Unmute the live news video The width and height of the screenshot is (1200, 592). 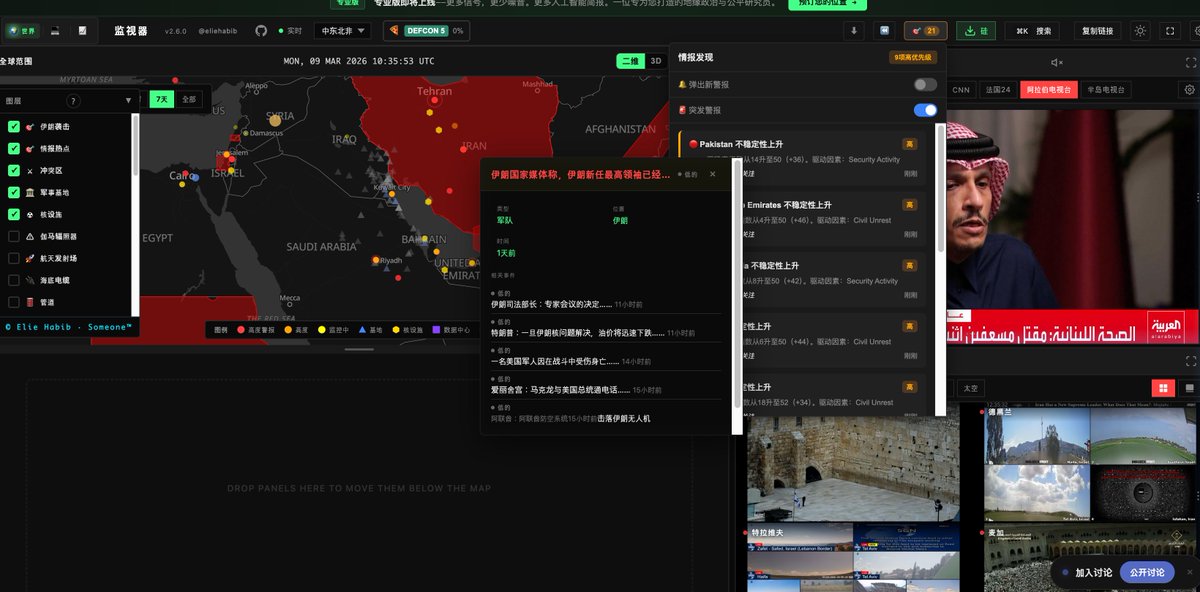pyautogui.click(x=1057, y=63)
